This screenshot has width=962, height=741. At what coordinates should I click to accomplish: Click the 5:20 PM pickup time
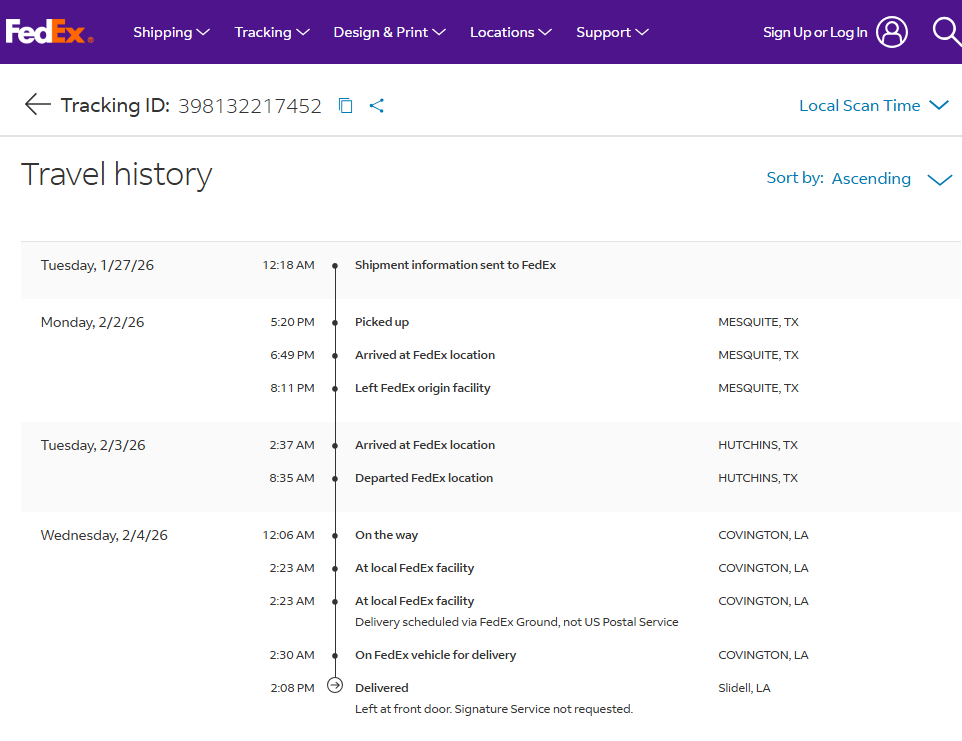click(292, 322)
